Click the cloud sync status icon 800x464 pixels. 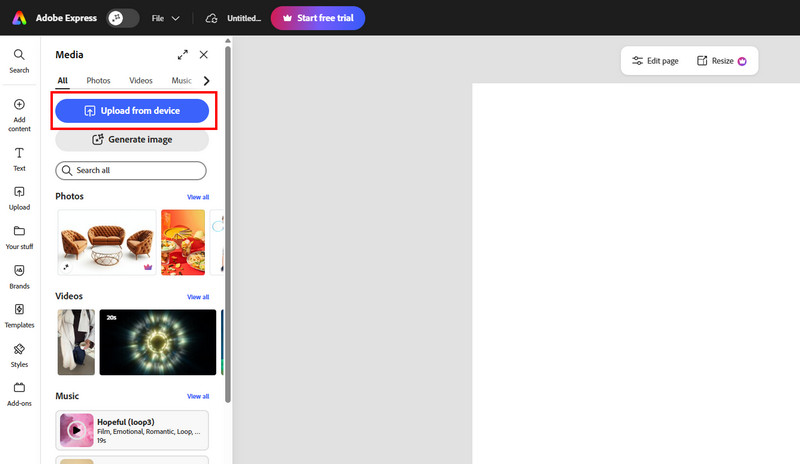(x=211, y=18)
